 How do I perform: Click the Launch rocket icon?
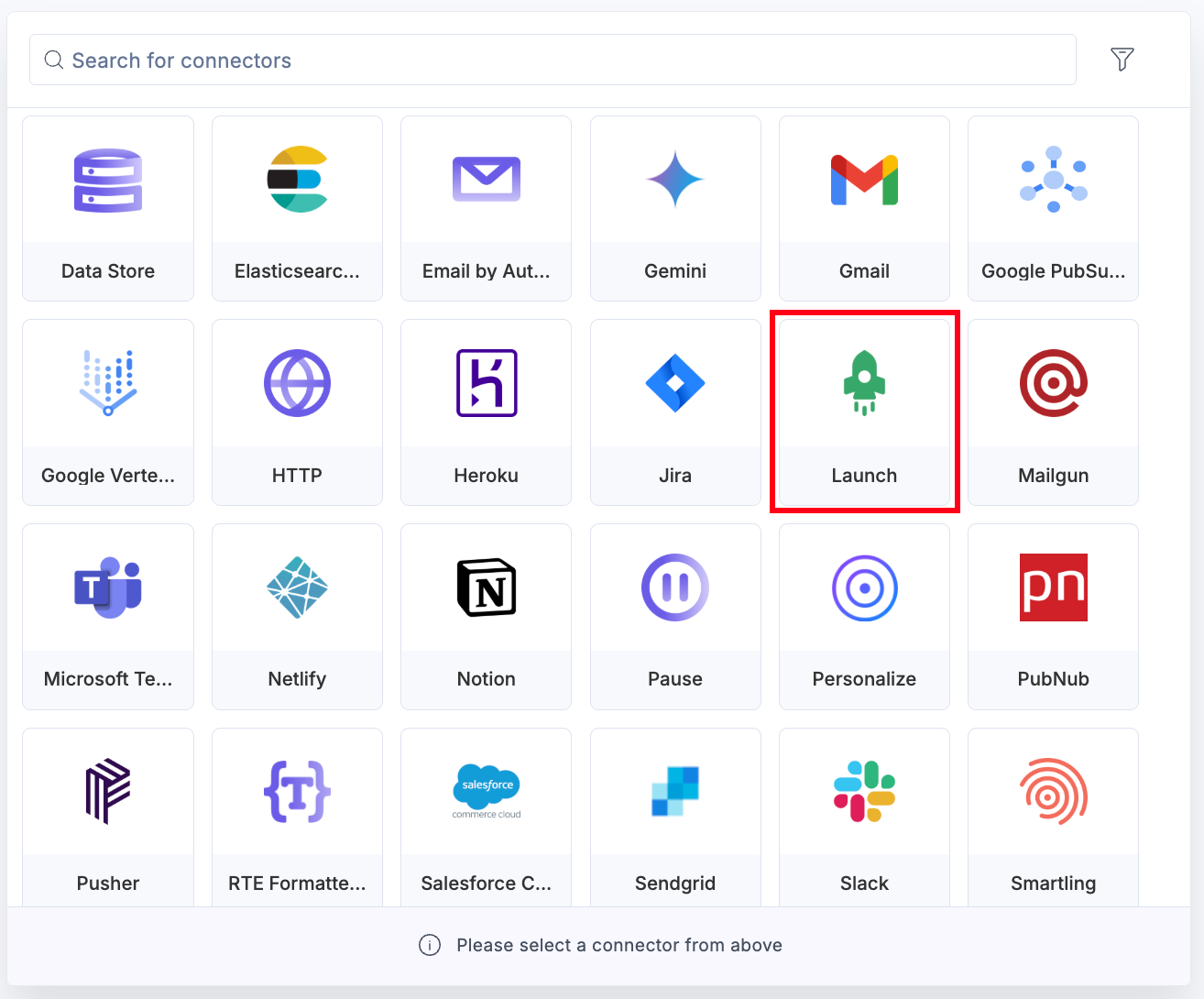(x=864, y=383)
